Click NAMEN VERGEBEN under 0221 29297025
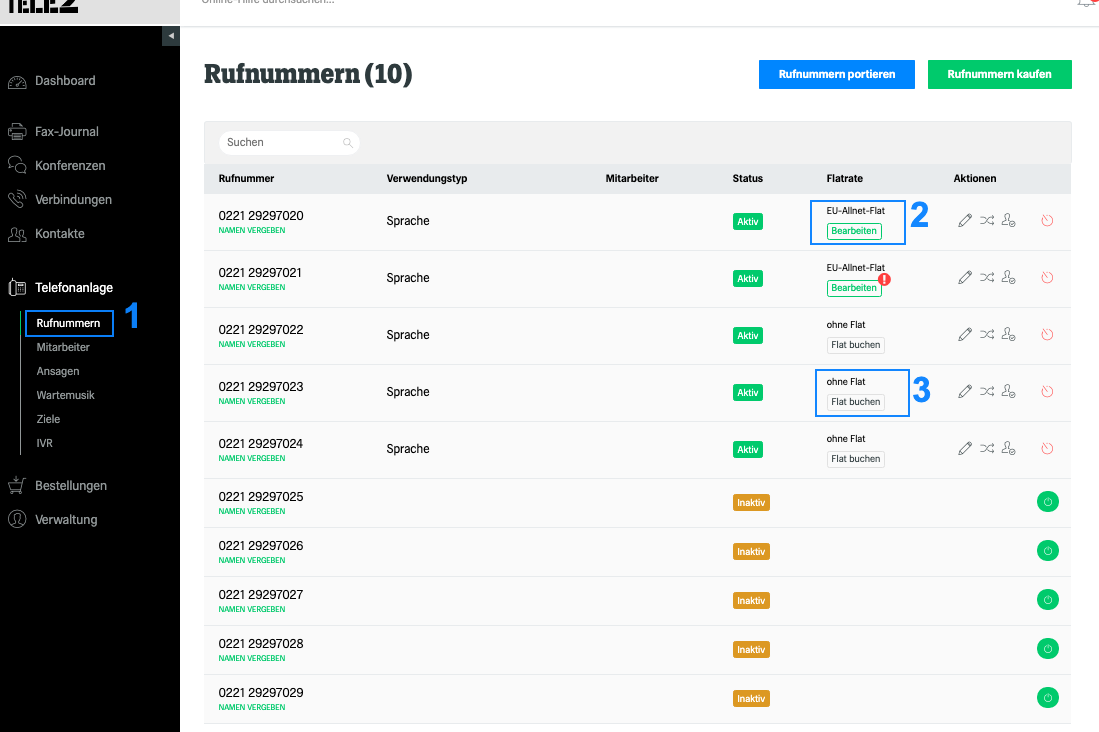Screen dimensions: 1099x732 (x=252, y=511)
